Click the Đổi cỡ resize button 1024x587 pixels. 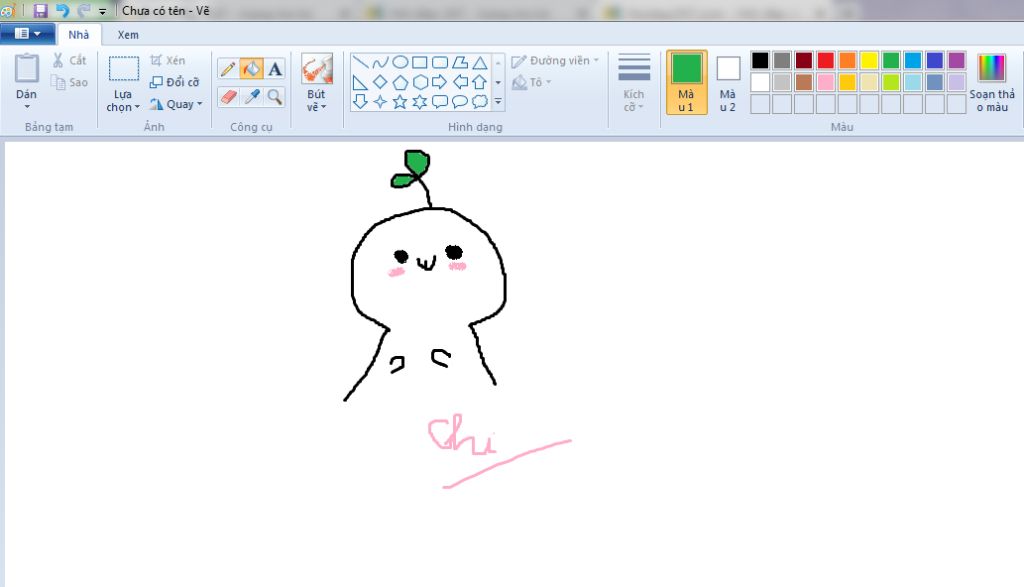(174, 82)
